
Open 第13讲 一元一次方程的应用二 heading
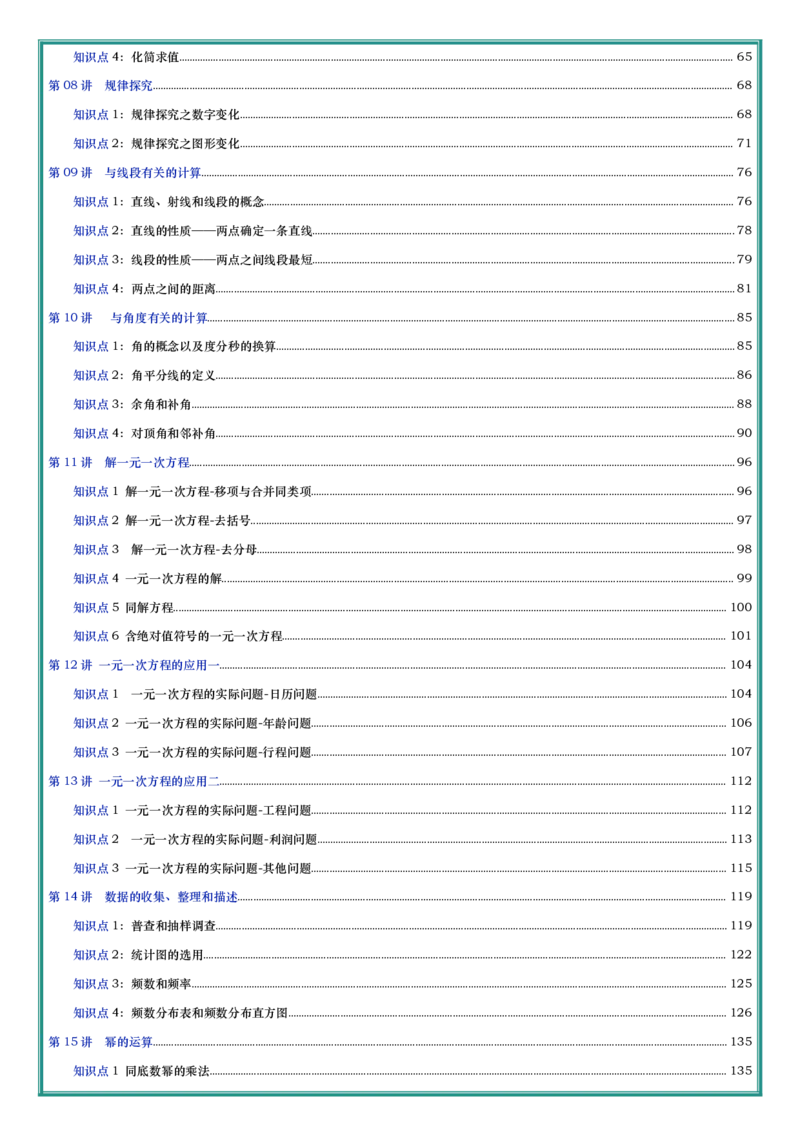coord(400,781)
